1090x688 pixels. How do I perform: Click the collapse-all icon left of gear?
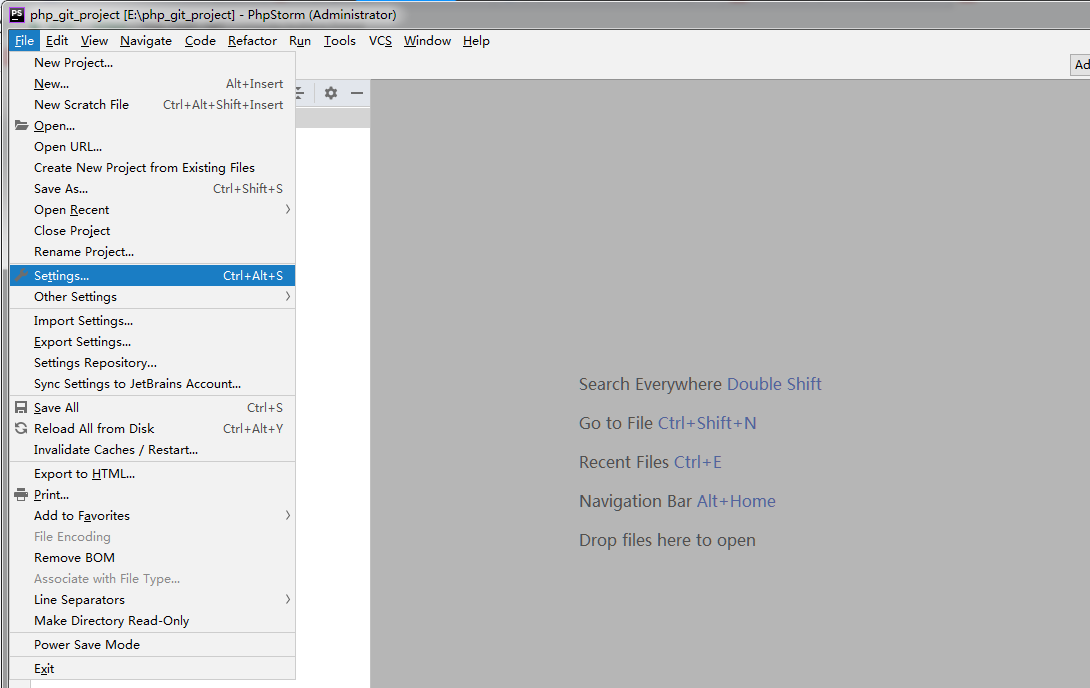click(x=300, y=92)
